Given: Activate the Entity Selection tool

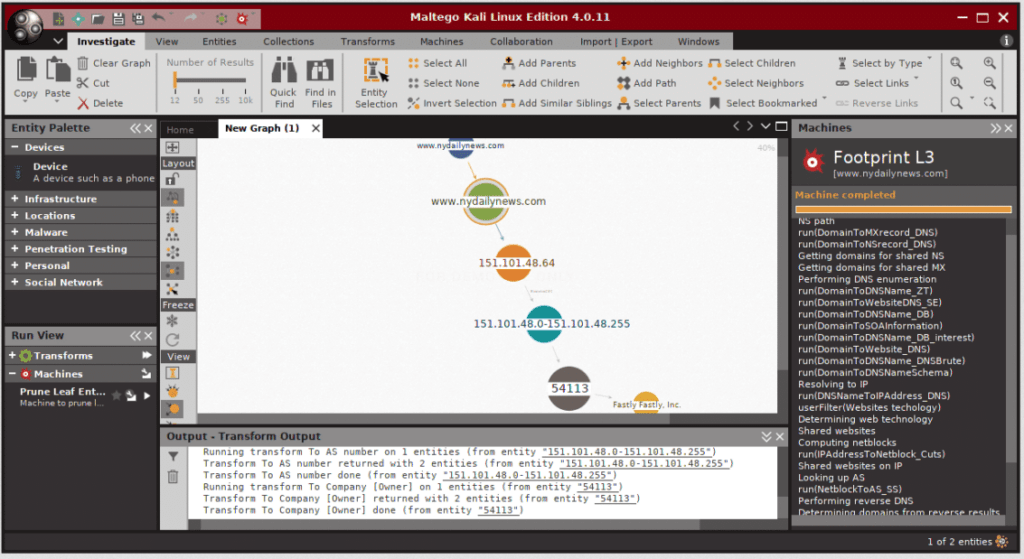Looking at the screenshot, I should pos(376,82).
